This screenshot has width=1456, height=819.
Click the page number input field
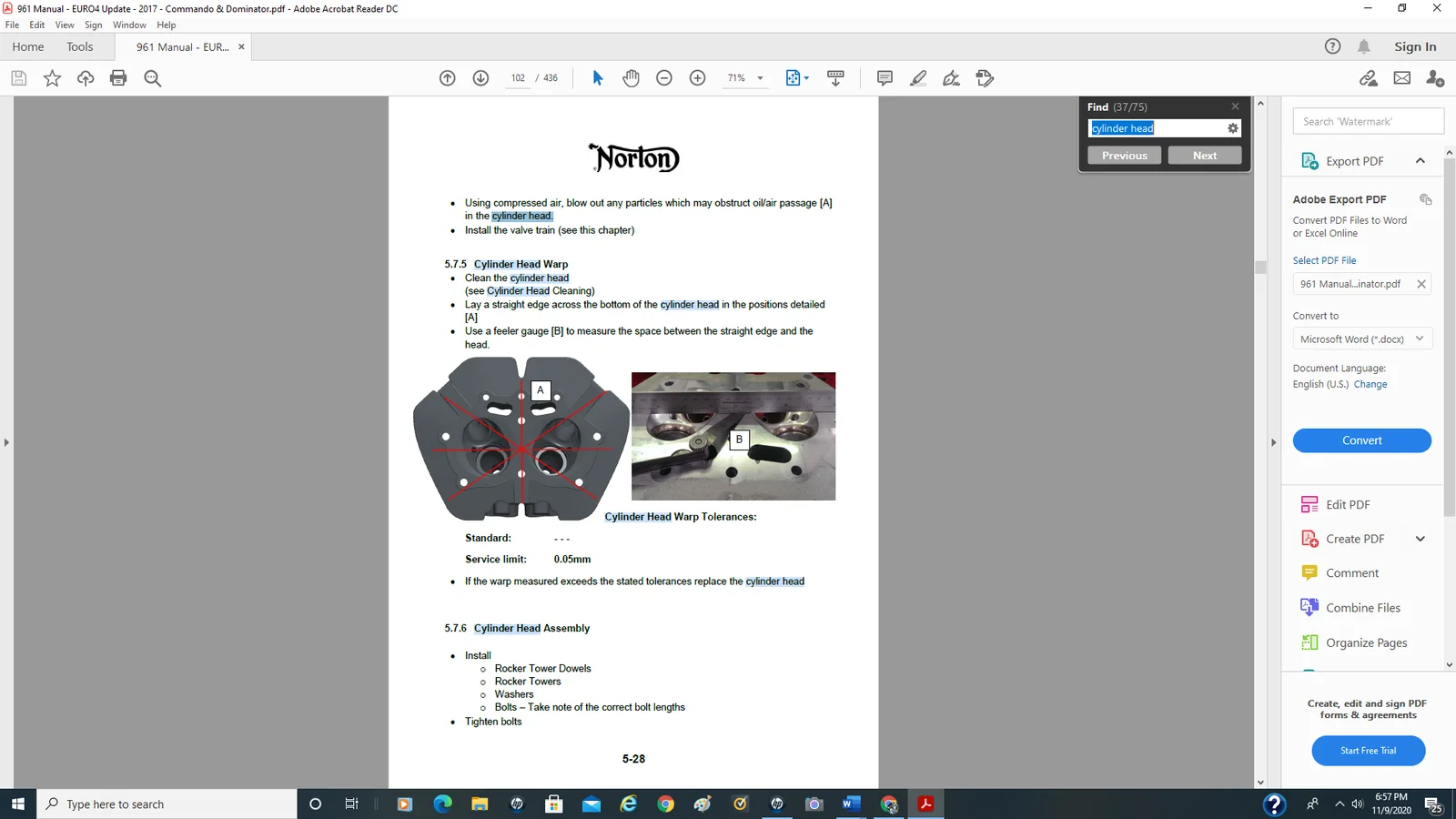coord(518,78)
